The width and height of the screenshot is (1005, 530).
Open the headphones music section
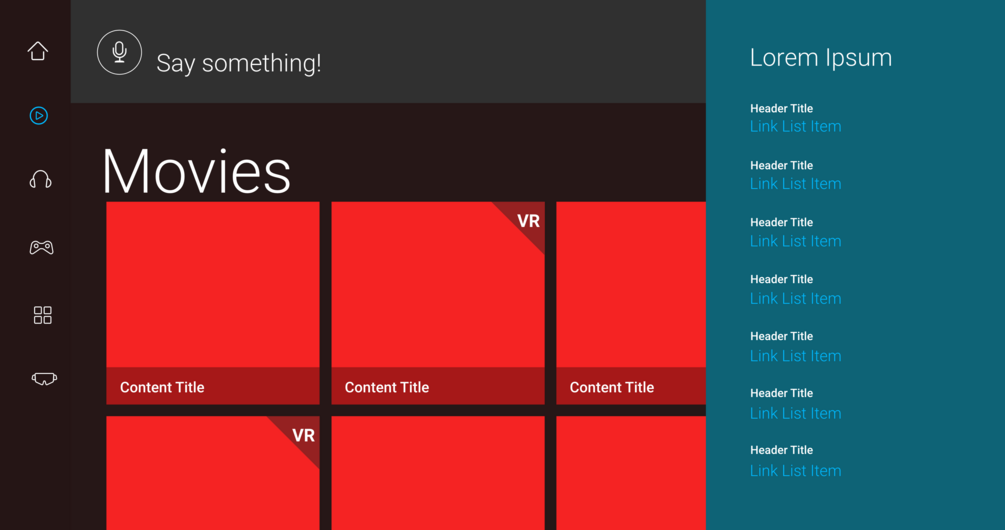(x=40, y=180)
